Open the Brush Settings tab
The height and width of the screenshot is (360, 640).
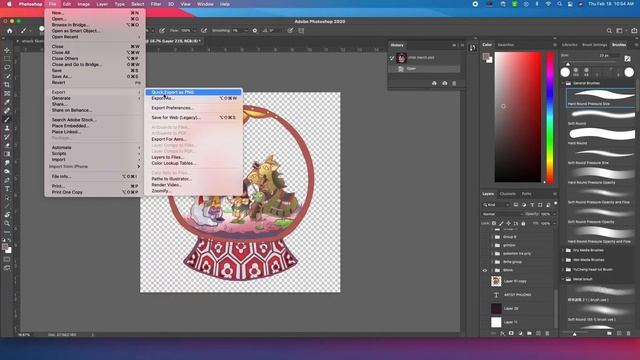click(594, 45)
